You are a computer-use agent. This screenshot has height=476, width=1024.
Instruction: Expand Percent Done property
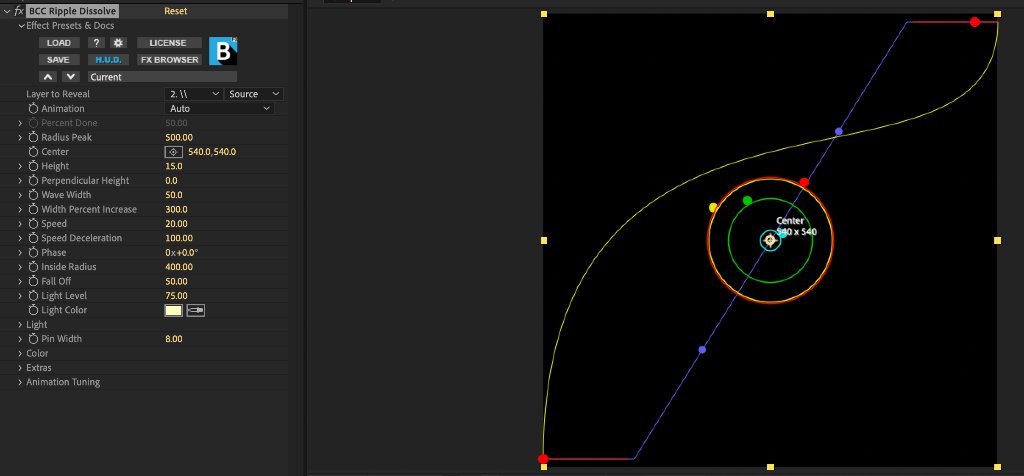(x=20, y=123)
